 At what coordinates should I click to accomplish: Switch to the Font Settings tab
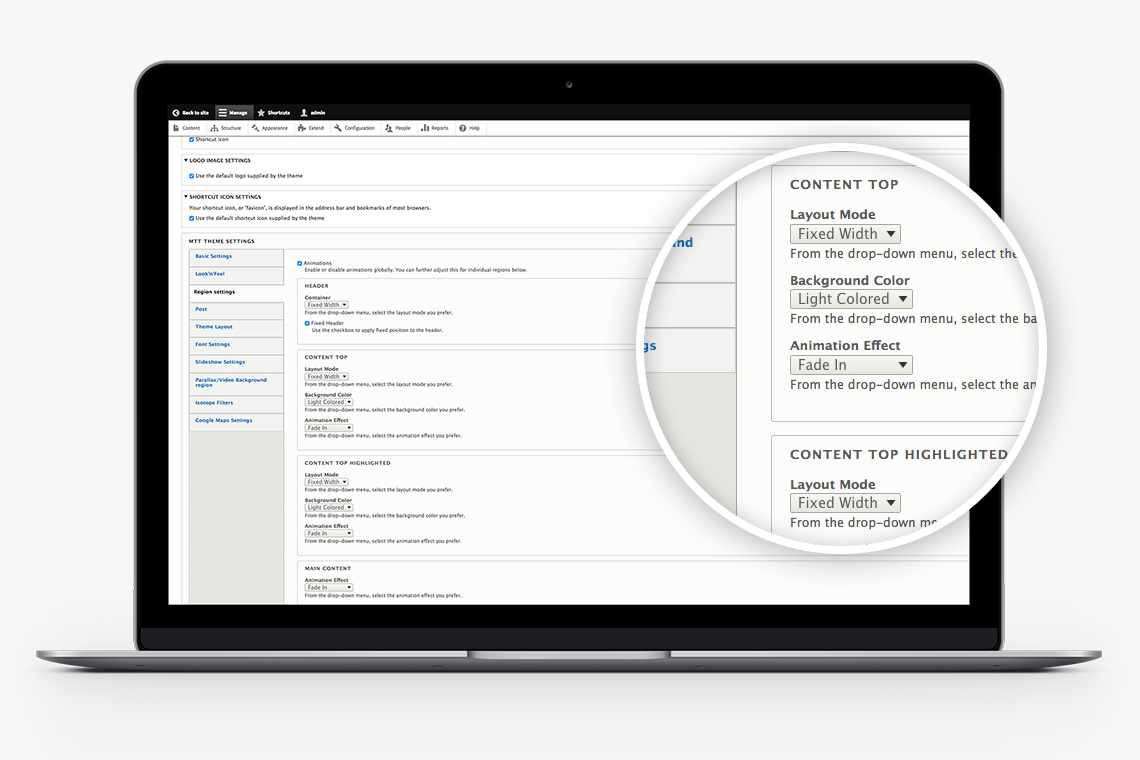click(x=212, y=345)
